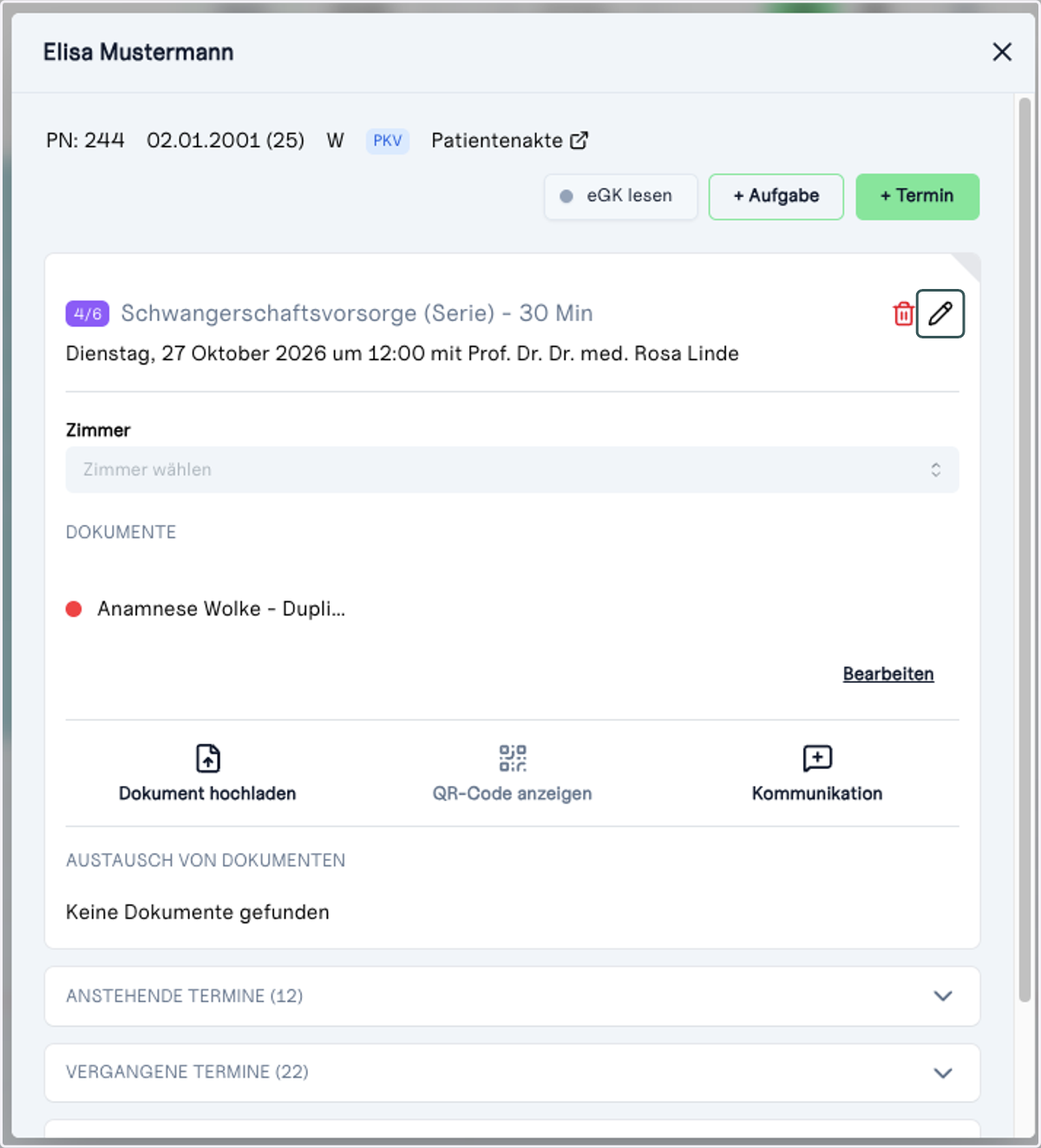Expand Vergangene Termine (22) section
1041x1148 pixels.
pos(513,1073)
